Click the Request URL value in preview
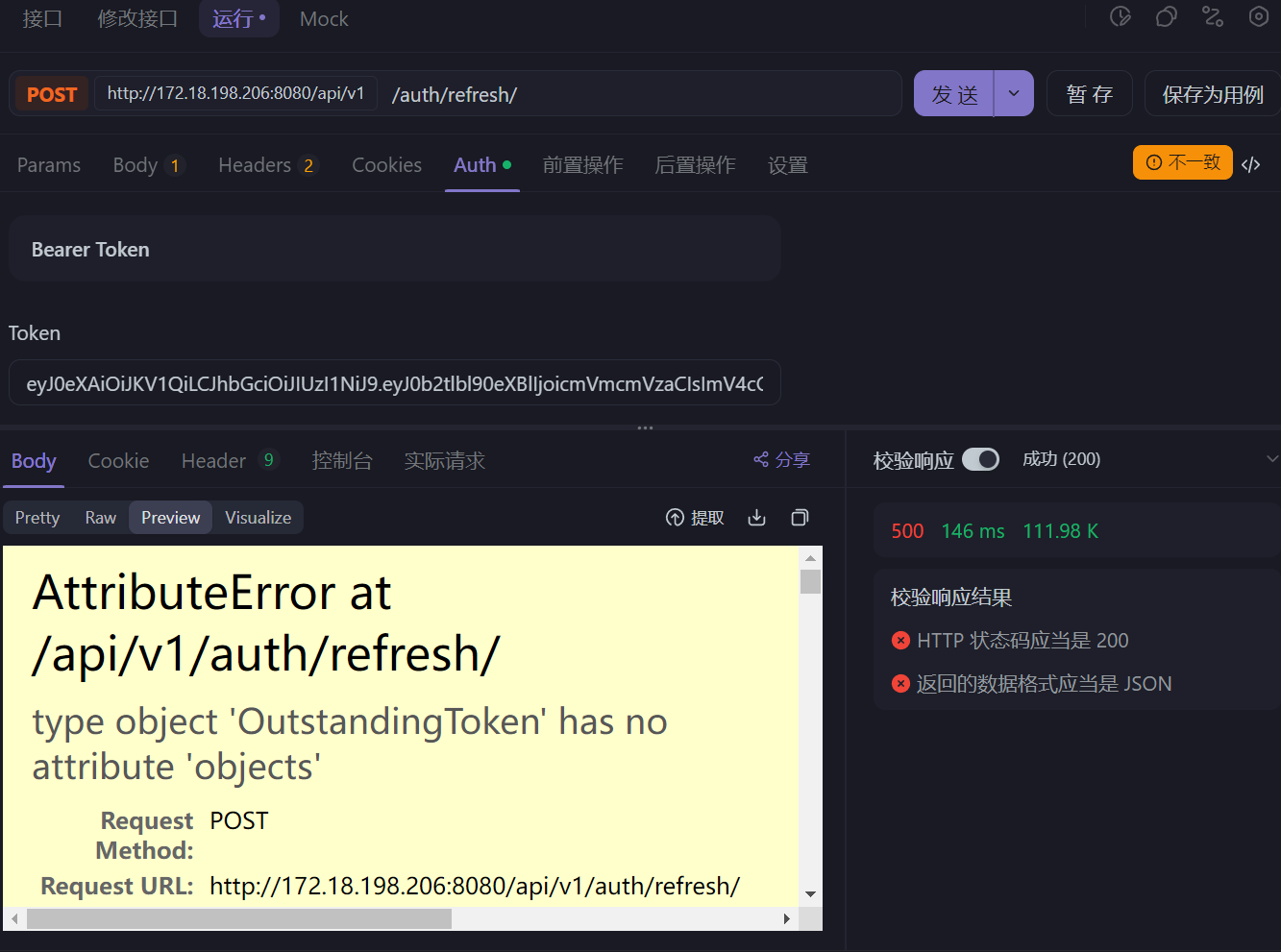Viewport: 1281px width, 952px height. coord(475,886)
